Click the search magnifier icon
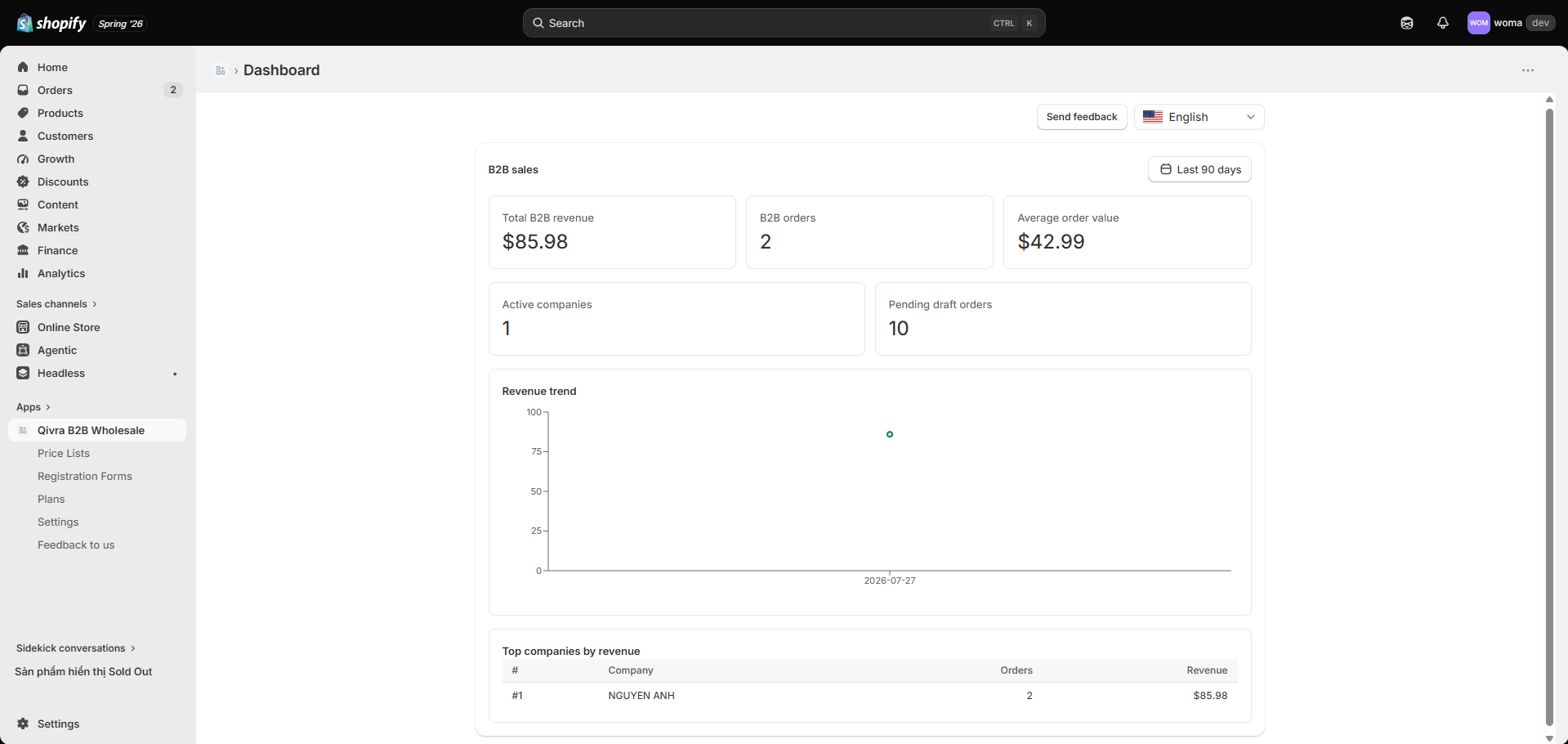This screenshot has width=1568, height=744. [x=538, y=23]
